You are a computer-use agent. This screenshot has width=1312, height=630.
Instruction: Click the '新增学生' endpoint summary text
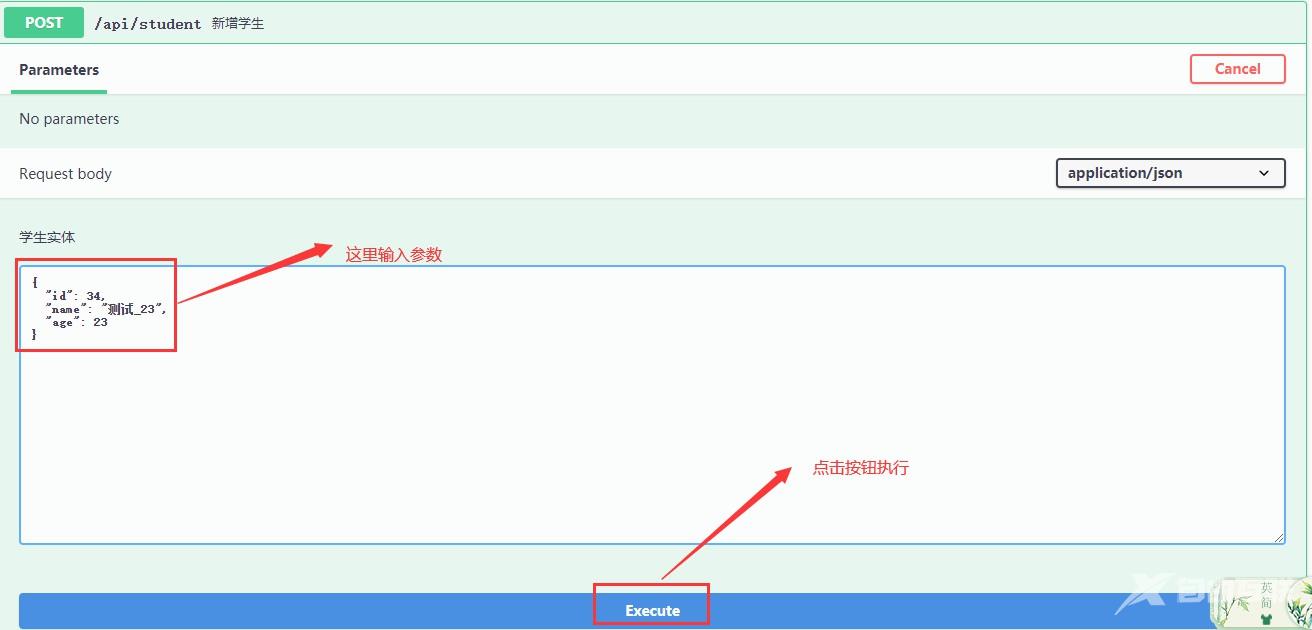point(238,23)
